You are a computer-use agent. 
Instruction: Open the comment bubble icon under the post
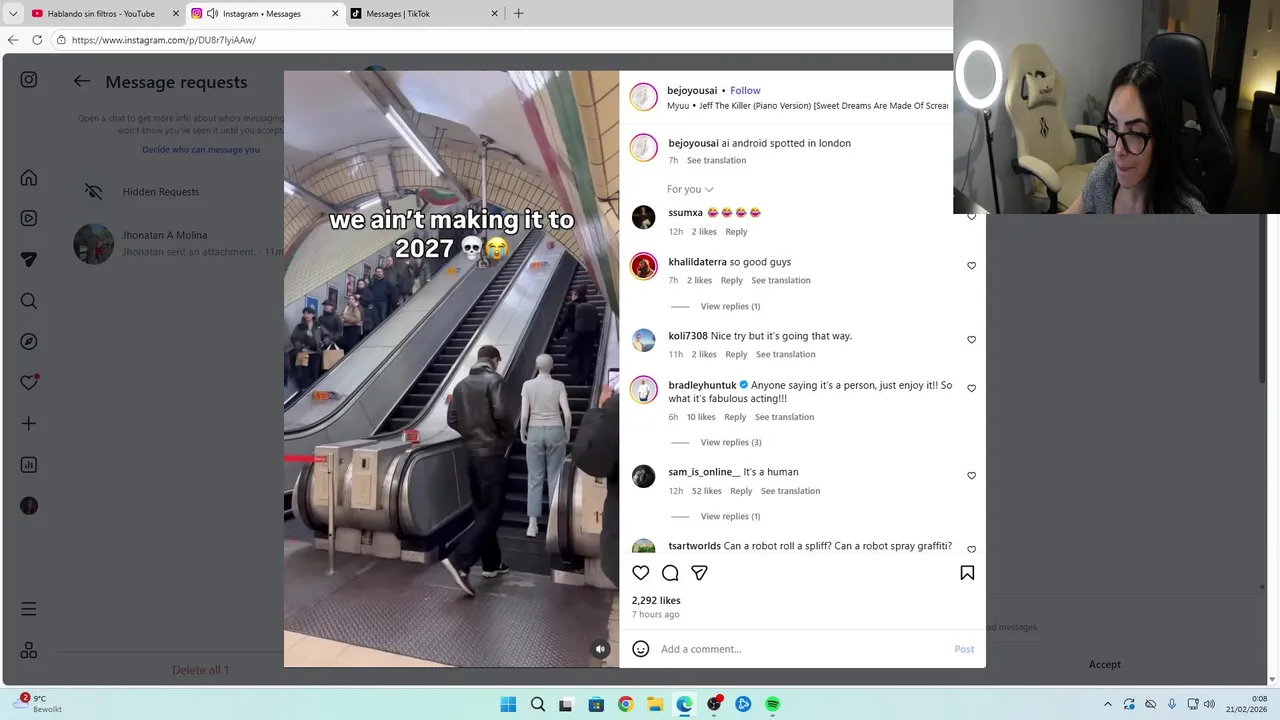(670, 573)
